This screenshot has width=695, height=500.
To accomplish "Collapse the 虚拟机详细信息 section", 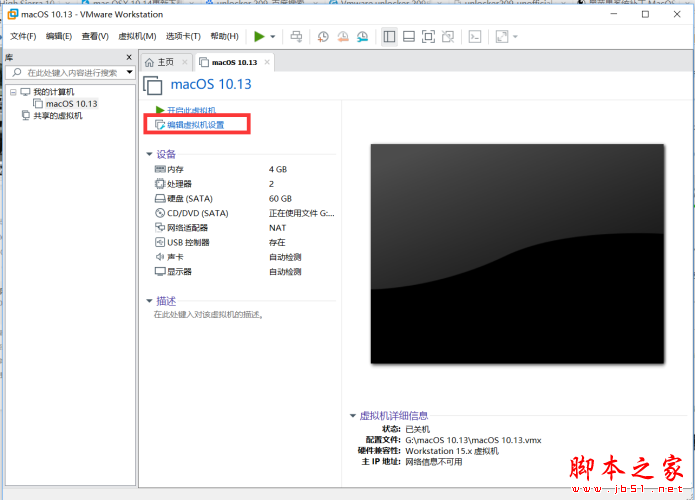I will pyautogui.click(x=353, y=415).
